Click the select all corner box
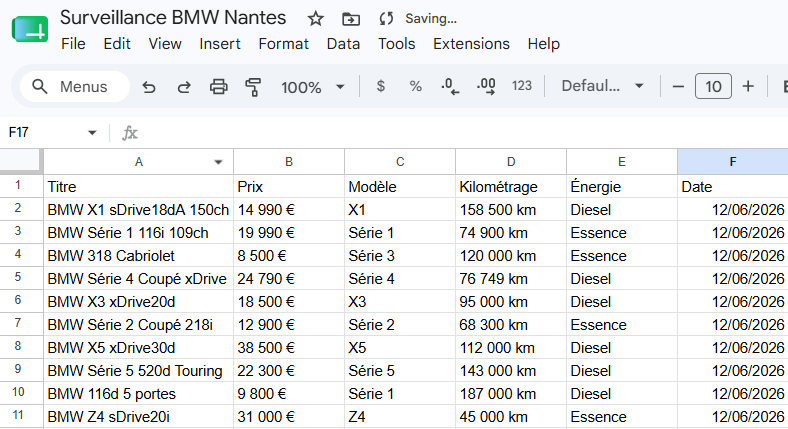This screenshot has height=429, width=788. point(21,161)
